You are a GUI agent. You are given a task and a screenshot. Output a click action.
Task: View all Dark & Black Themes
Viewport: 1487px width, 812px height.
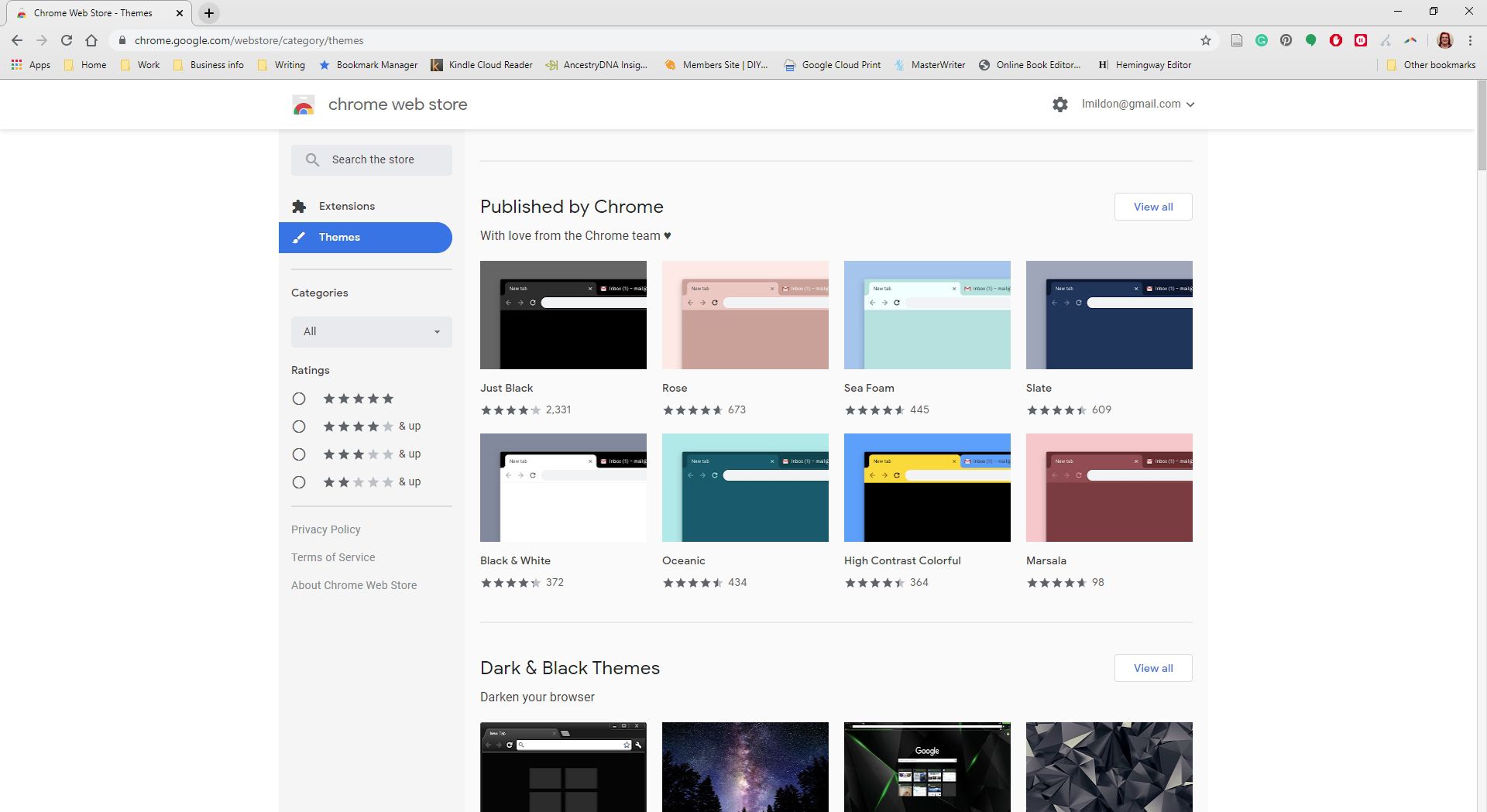(x=1153, y=668)
